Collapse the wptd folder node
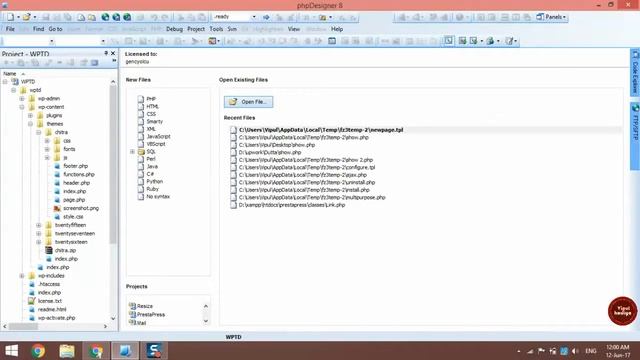Screen dimensions: 640x360 click(x=13, y=90)
